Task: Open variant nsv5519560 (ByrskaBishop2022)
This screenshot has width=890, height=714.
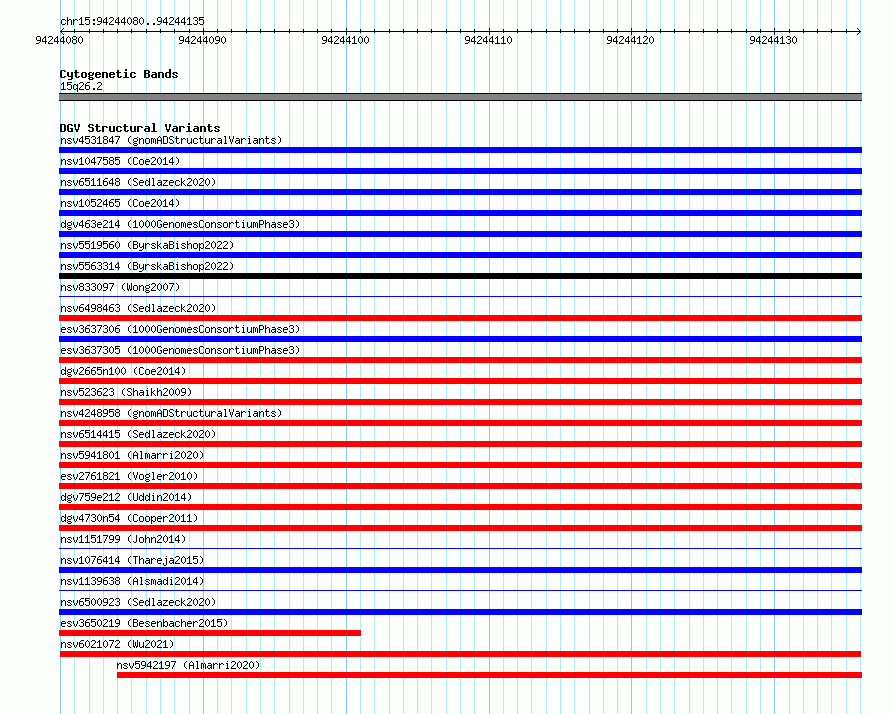Action: (x=147, y=245)
